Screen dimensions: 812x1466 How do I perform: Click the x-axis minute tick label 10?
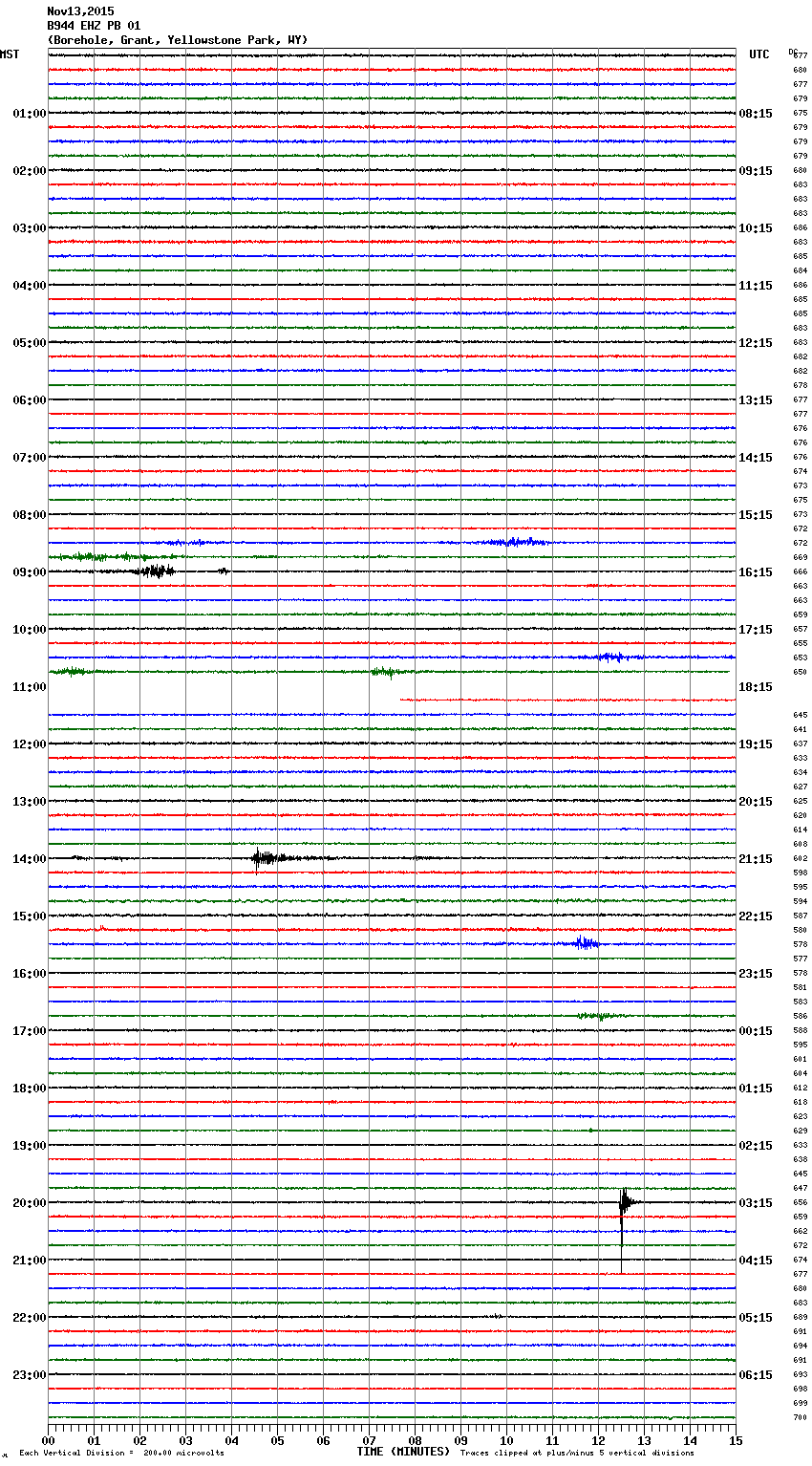pos(506,1441)
